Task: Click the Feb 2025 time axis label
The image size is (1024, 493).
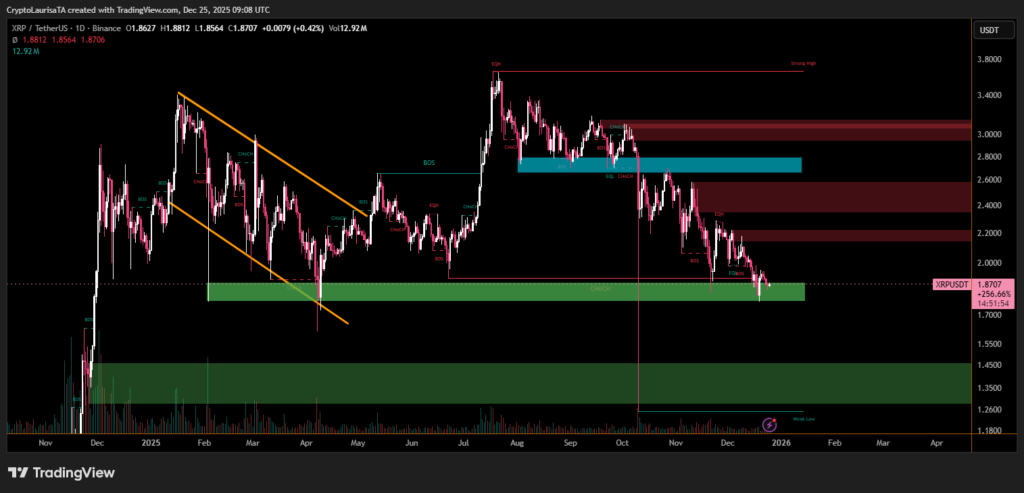Action: 203,441
